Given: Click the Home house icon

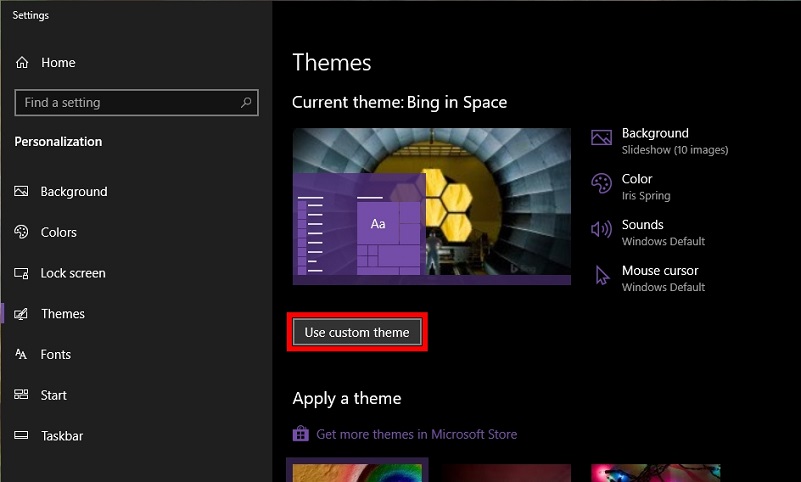Looking at the screenshot, I should 22,62.
